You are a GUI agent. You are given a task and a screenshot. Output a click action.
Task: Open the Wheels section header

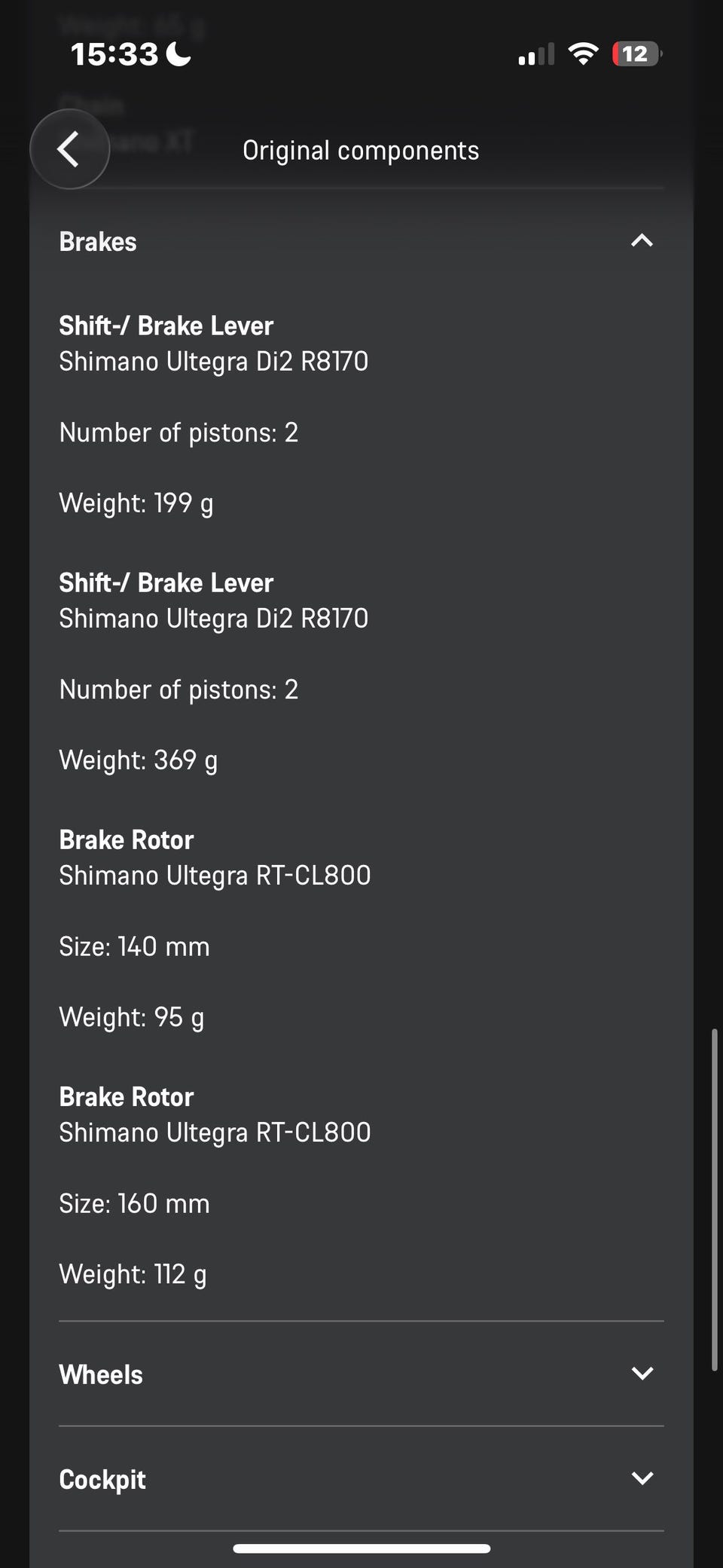pos(361,1374)
